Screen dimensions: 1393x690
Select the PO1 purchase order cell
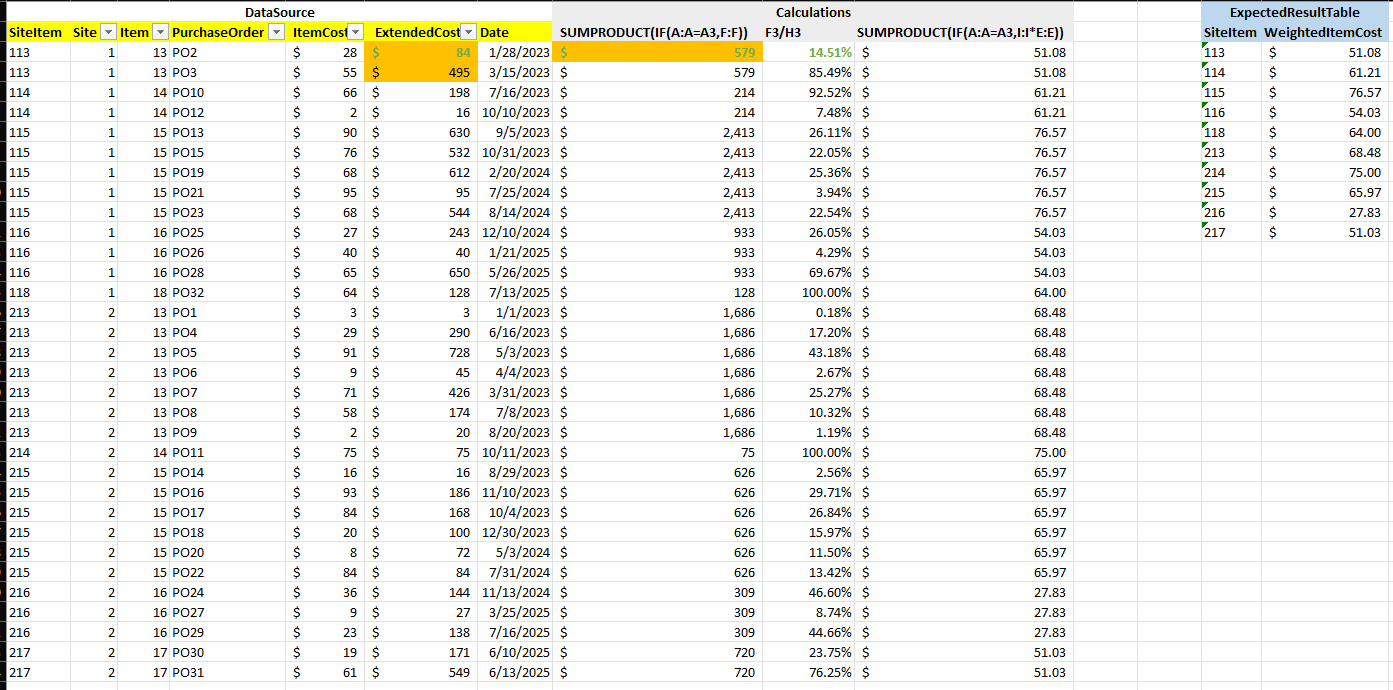pos(227,312)
